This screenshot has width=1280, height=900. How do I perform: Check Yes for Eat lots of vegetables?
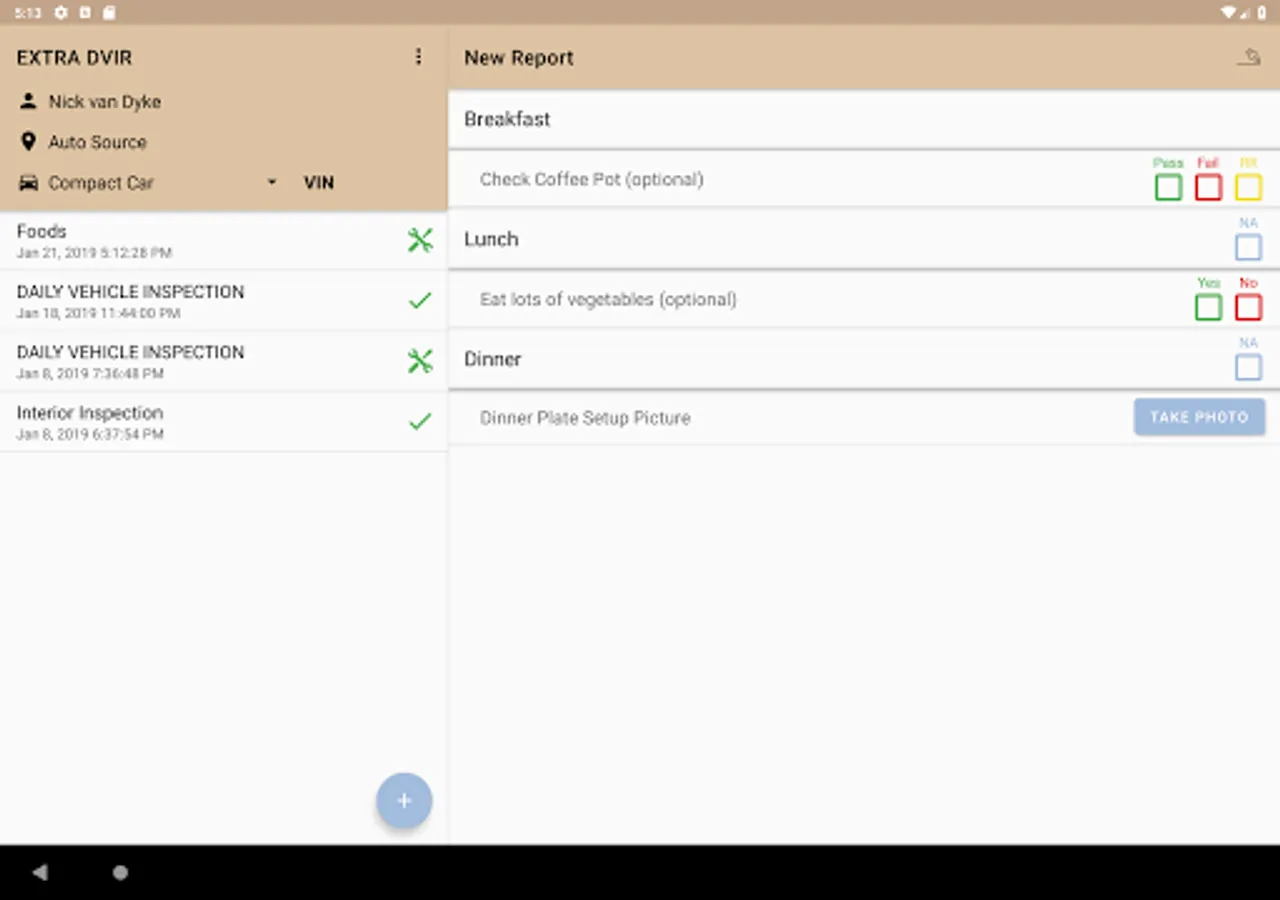[x=1208, y=307]
